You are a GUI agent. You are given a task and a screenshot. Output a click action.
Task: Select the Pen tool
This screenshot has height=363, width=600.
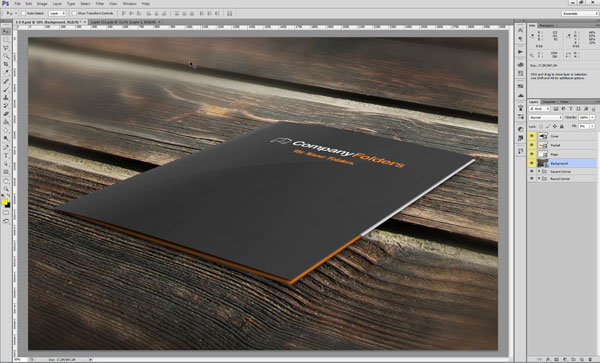[6, 147]
